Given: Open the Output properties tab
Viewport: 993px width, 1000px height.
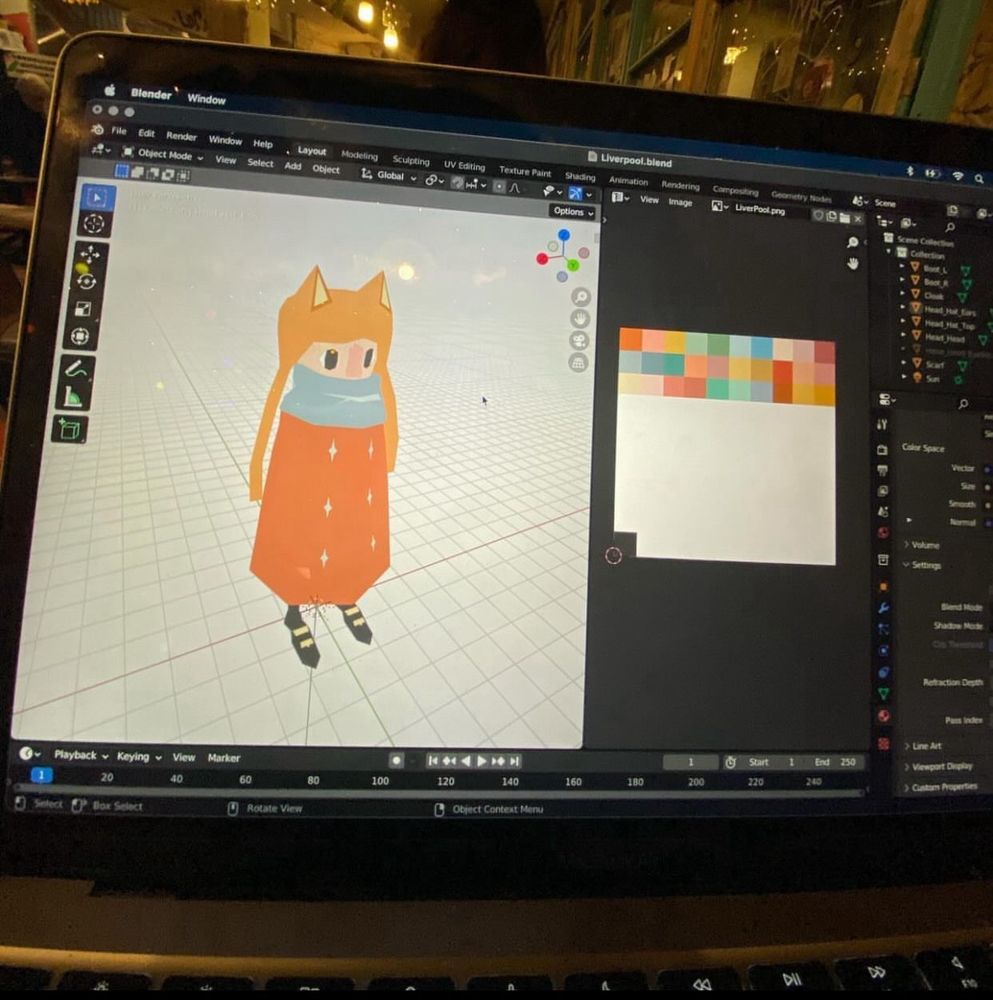Looking at the screenshot, I should click(883, 471).
